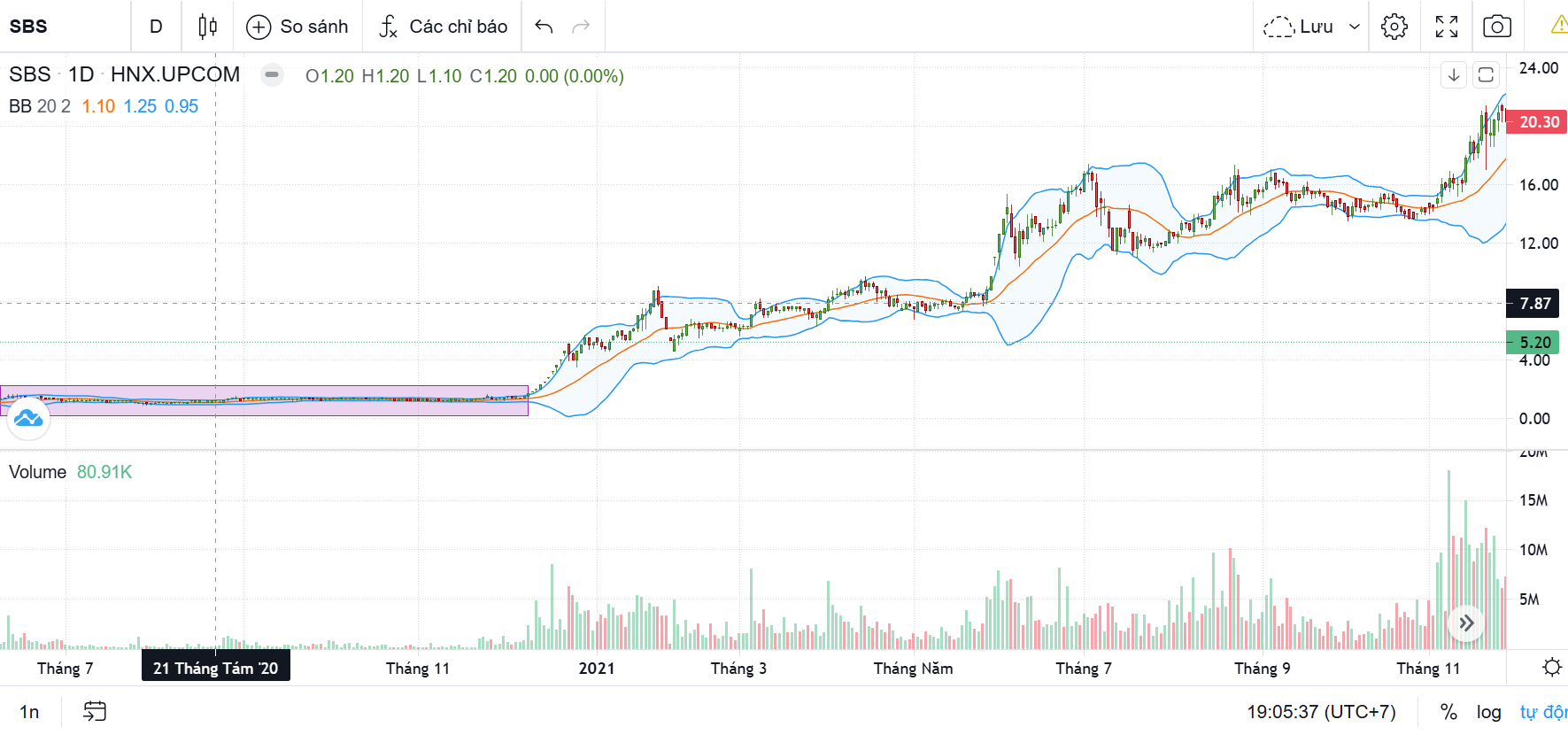The height and width of the screenshot is (735, 1568).
Task: Open the price scale settings gear icon
Action: [1551, 668]
